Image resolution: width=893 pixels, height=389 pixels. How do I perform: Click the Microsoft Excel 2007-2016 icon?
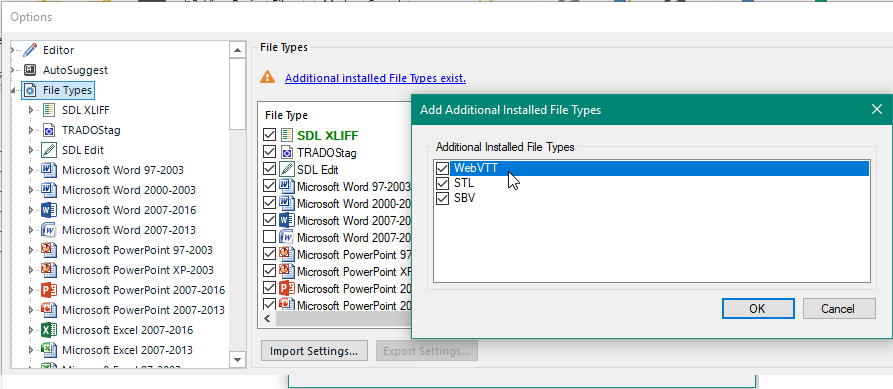[x=49, y=330]
